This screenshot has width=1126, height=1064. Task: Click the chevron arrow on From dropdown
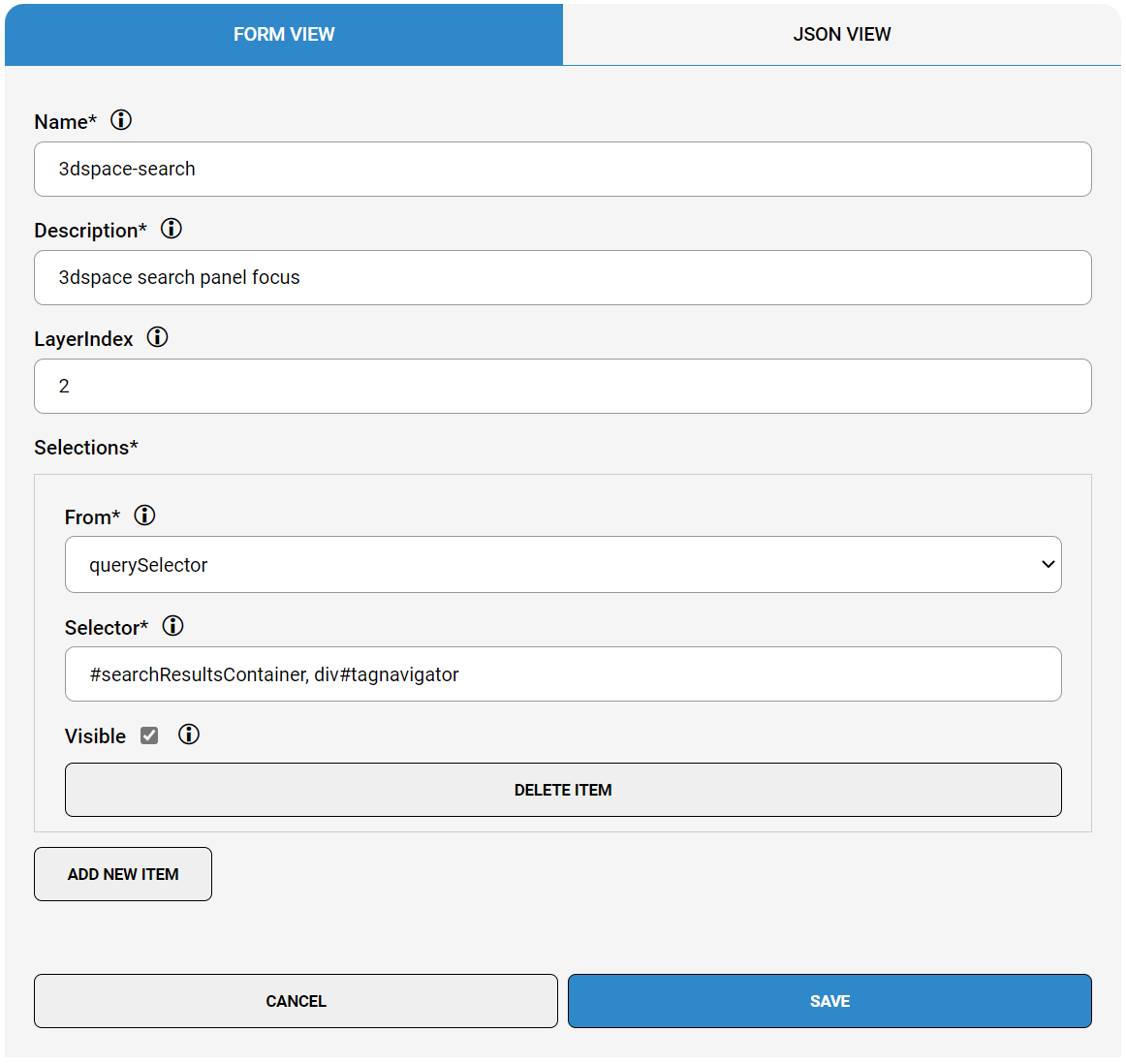point(1048,564)
